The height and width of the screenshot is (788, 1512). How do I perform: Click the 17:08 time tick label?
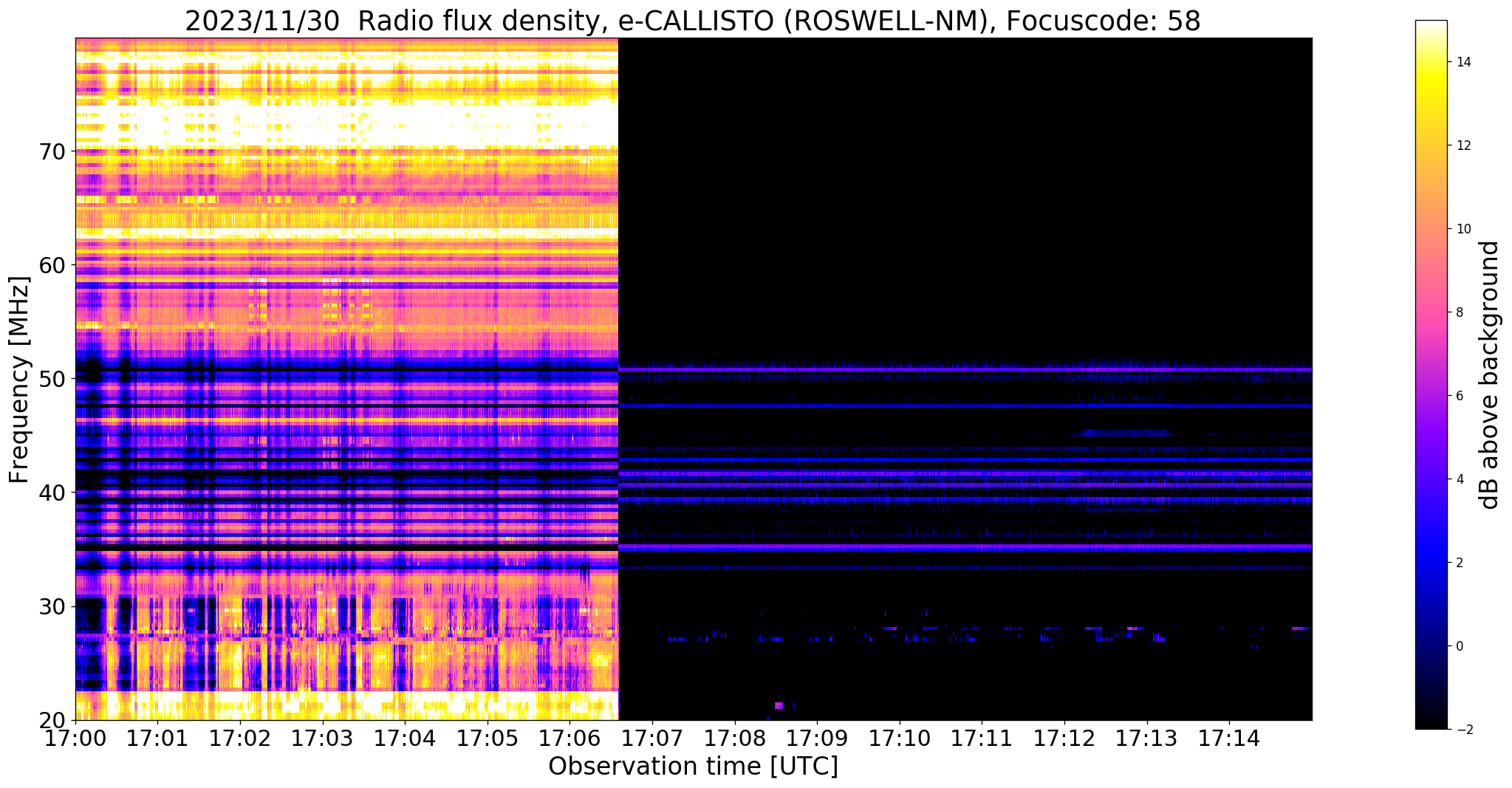pyautogui.click(x=735, y=737)
